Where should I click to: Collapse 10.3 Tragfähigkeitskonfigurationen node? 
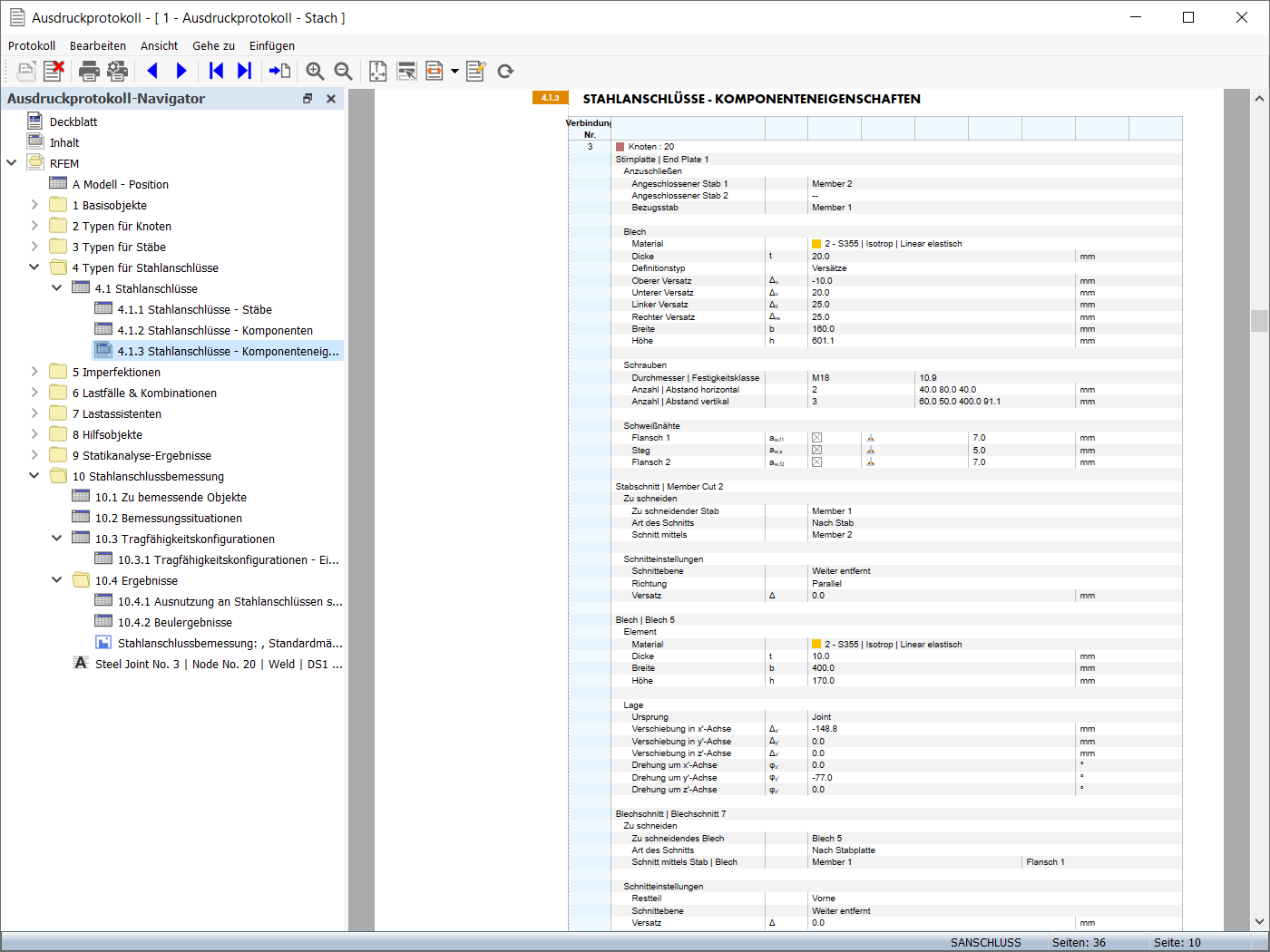[57, 539]
